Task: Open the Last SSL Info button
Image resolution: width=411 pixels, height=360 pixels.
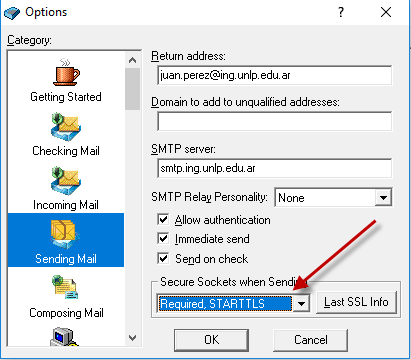Action: [356, 302]
